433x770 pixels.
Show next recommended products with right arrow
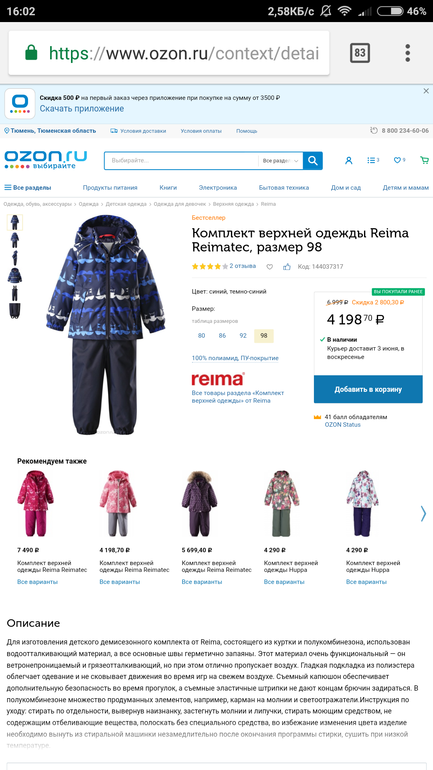[x=423, y=514]
